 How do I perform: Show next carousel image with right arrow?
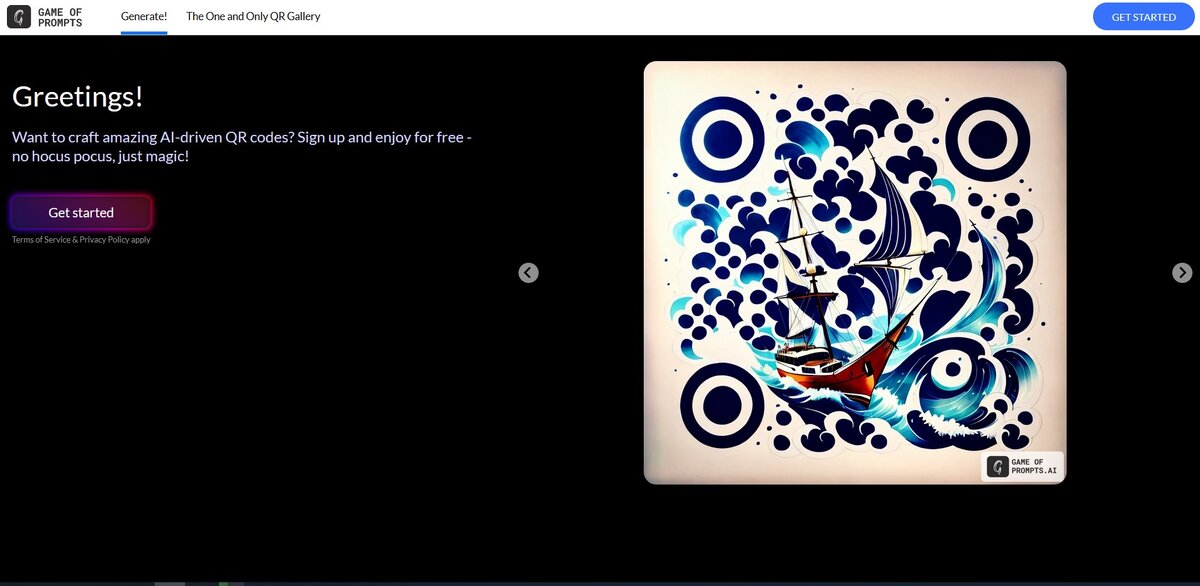coord(1182,272)
